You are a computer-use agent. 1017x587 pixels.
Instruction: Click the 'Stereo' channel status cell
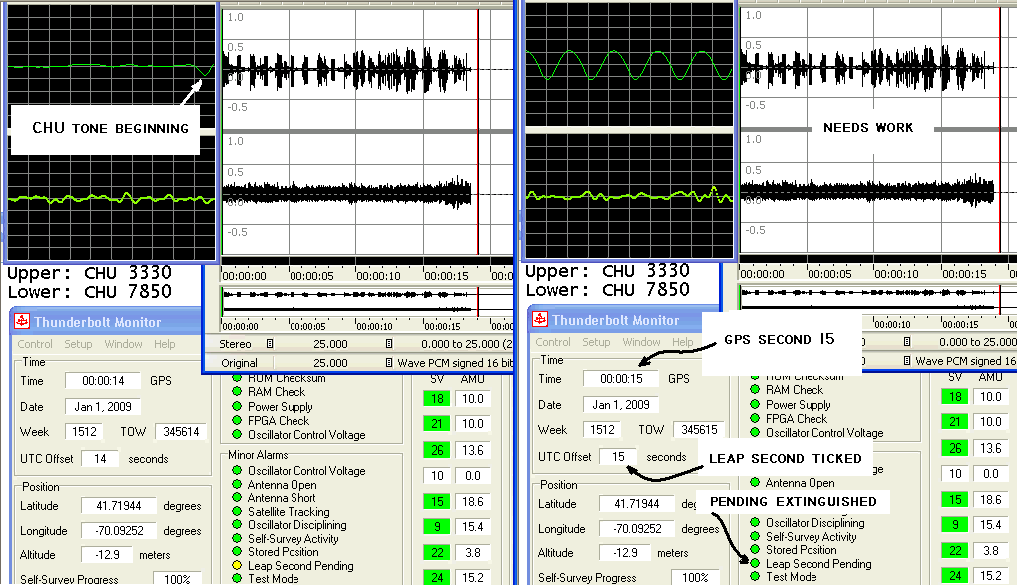[x=235, y=344]
